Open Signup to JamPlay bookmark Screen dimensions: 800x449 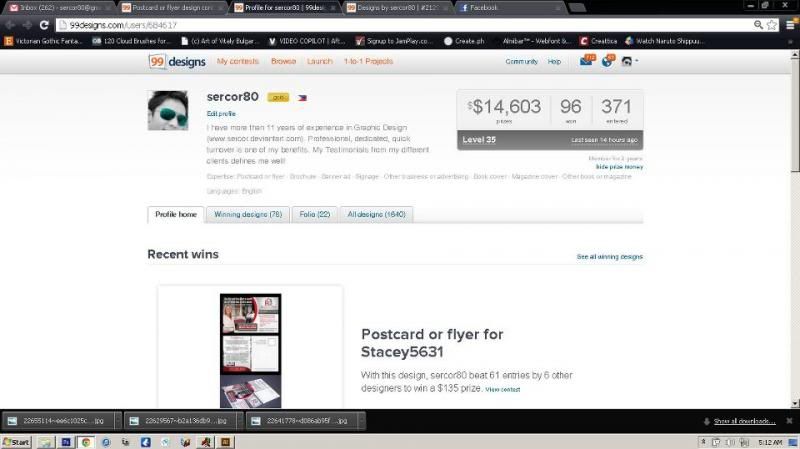(394, 41)
